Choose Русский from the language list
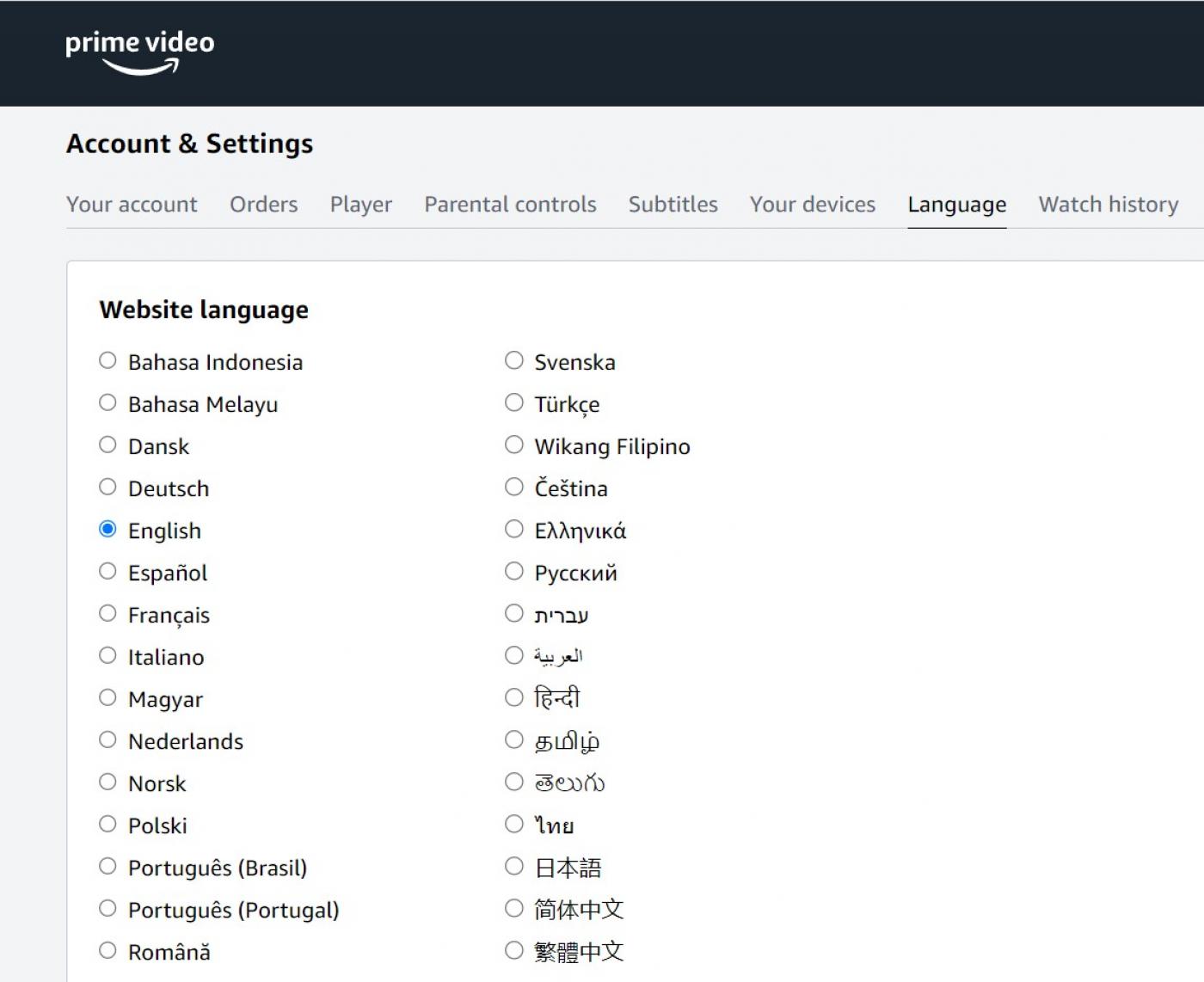1204x982 pixels. click(514, 571)
